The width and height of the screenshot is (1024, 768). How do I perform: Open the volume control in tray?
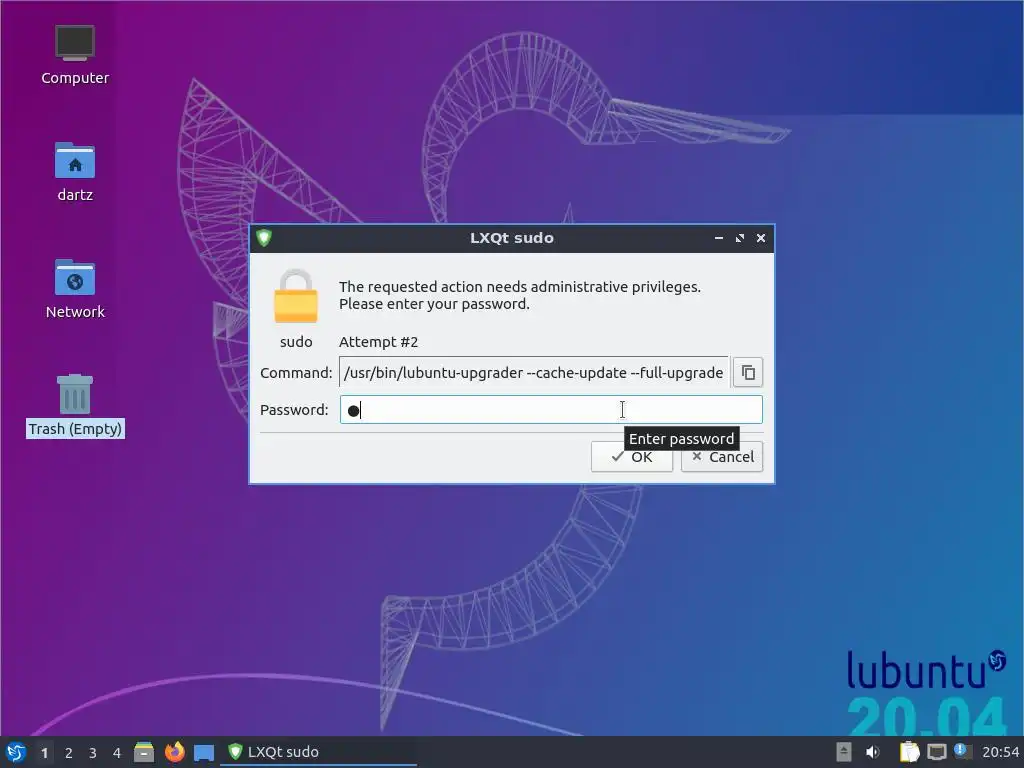pyautogui.click(x=872, y=752)
